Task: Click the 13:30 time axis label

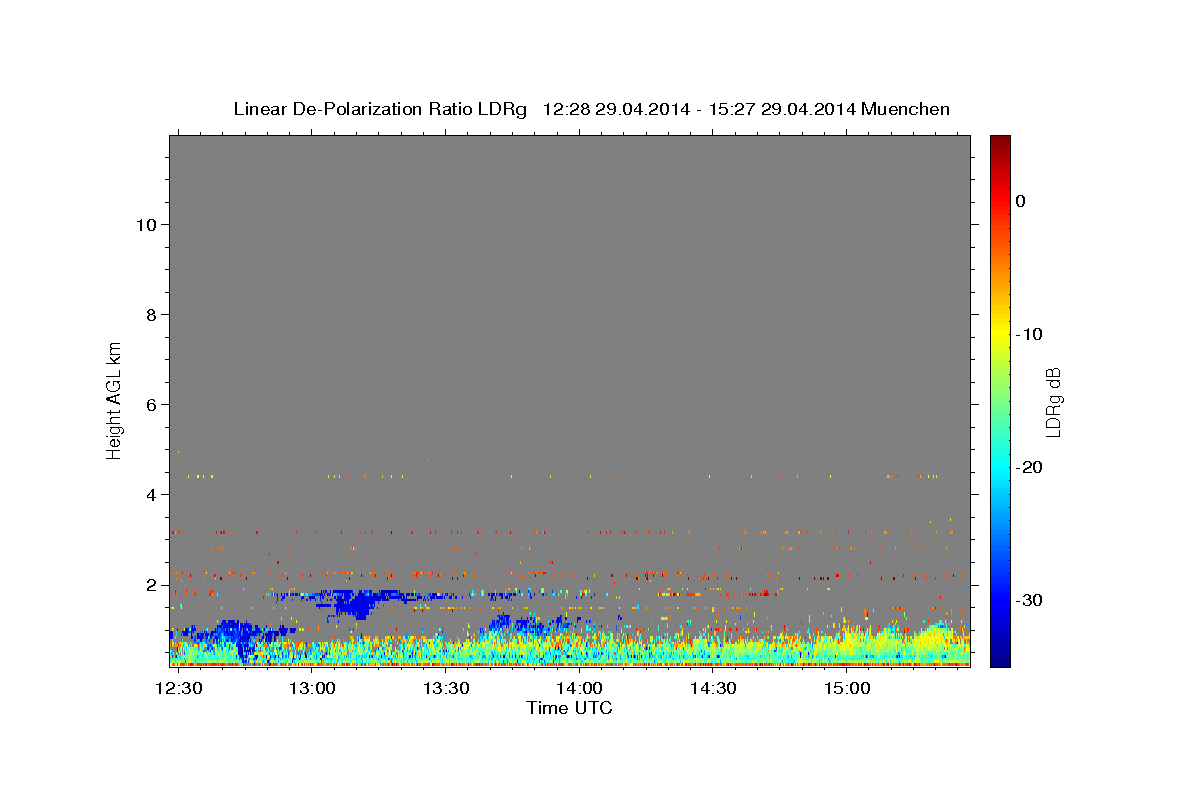Action: (446, 689)
